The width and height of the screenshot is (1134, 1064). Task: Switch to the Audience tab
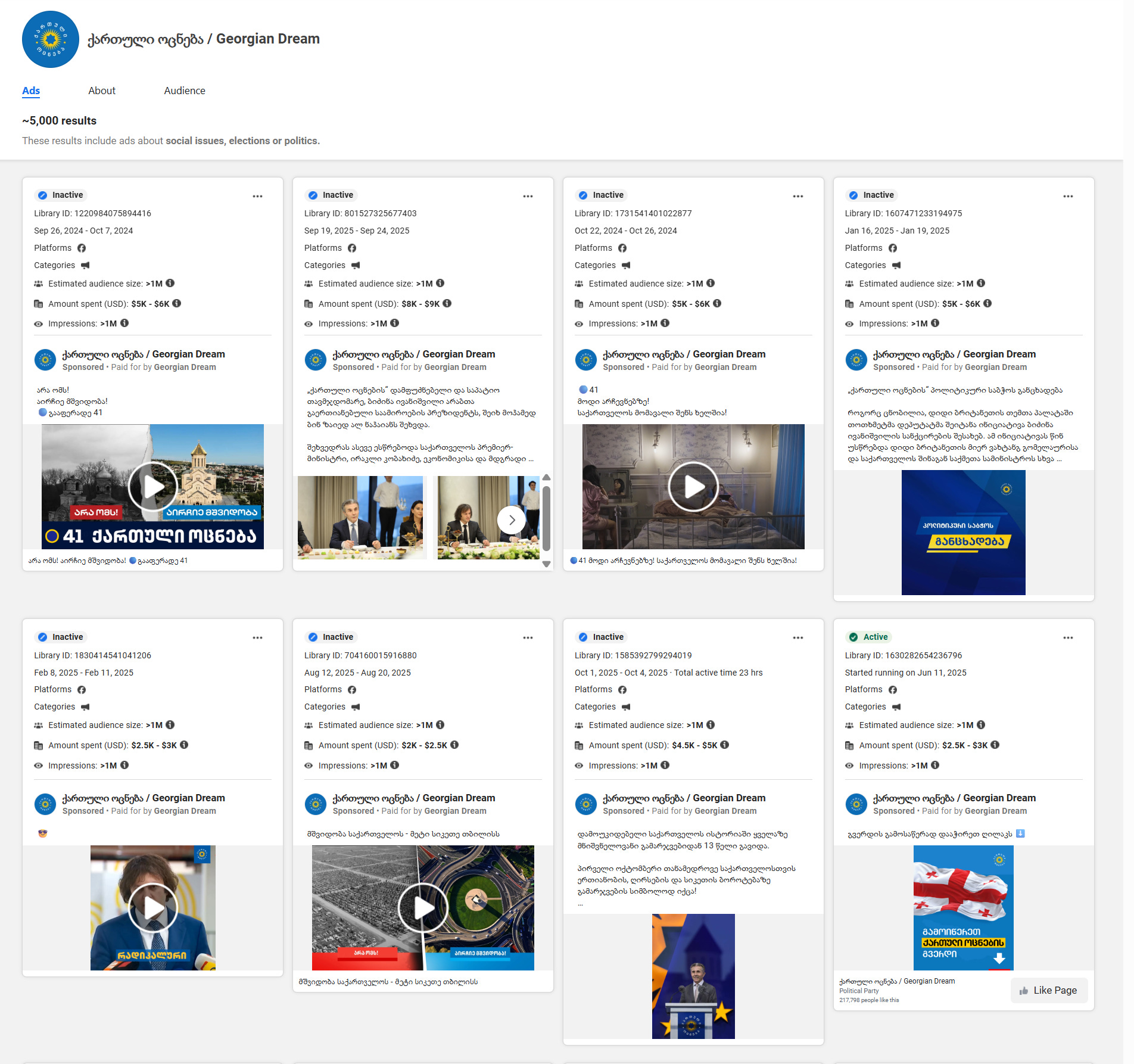click(185, 91)
